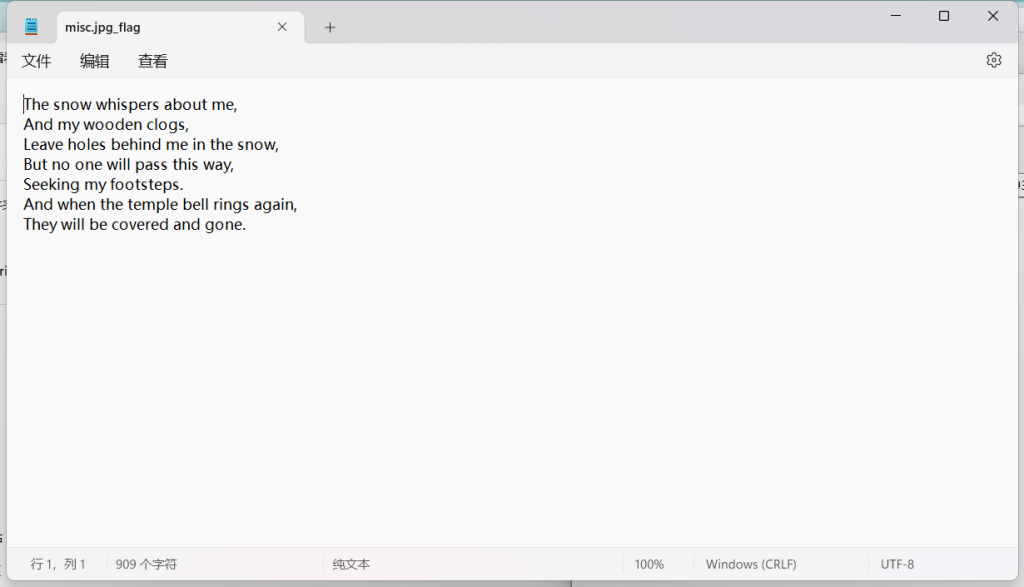Close the Notepad window
The width and height of the screenshot is (1024, 587).
[x=993, y=16]
